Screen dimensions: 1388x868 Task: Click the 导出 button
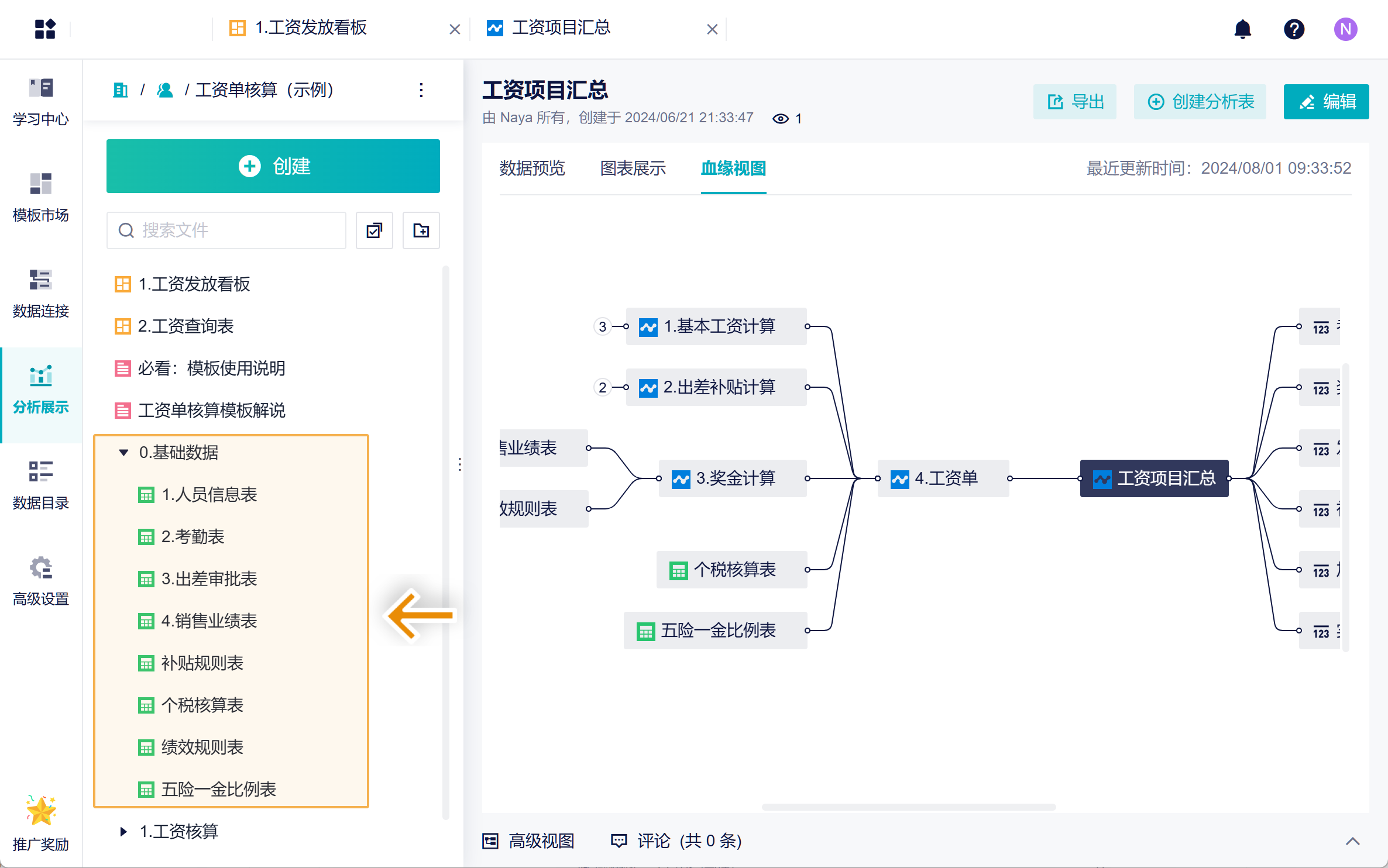pos(1075,102)
